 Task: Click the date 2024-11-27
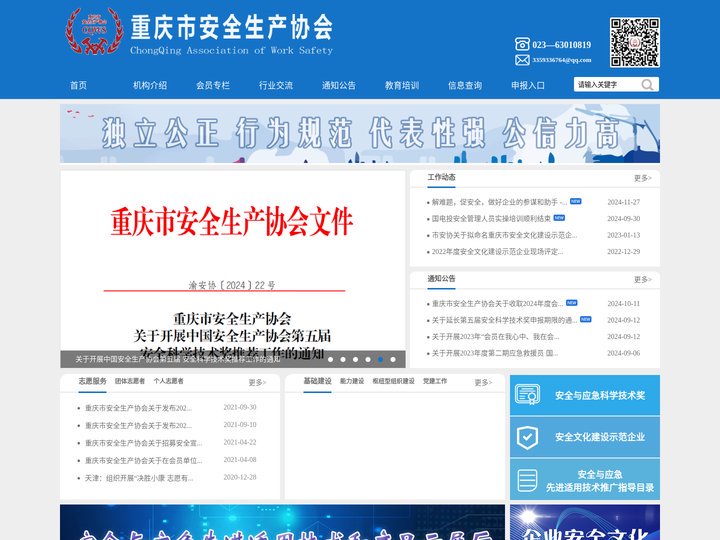624,202
